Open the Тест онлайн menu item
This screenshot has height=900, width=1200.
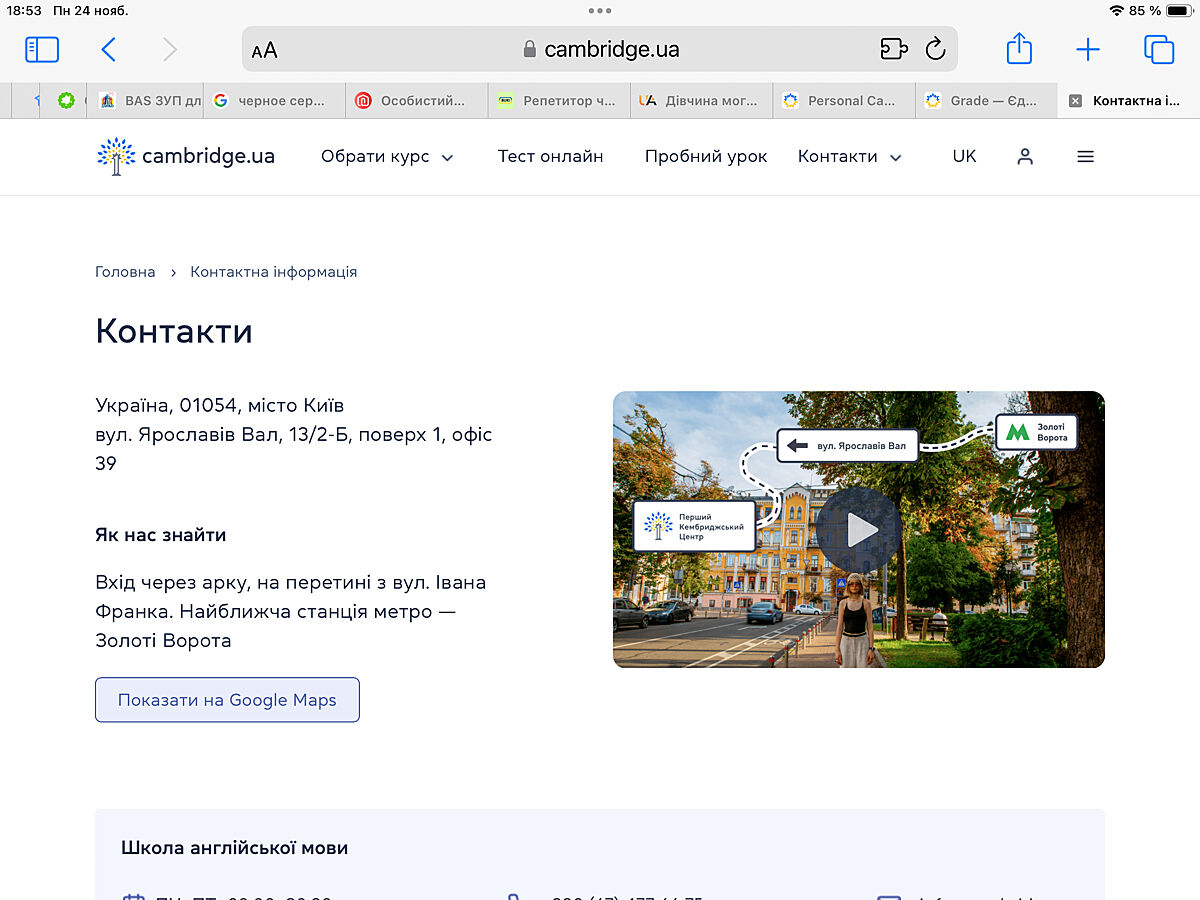coord(550,157)
